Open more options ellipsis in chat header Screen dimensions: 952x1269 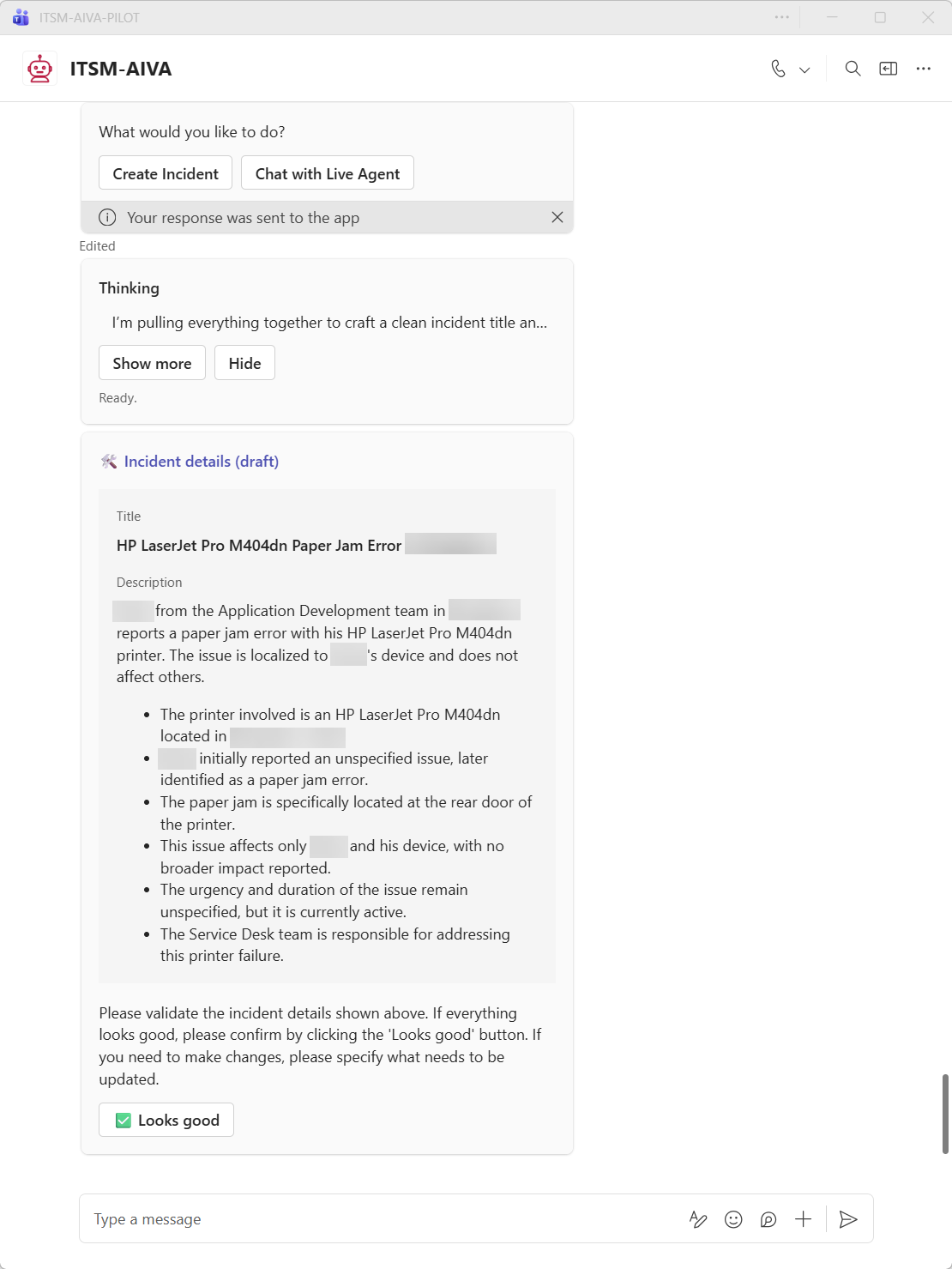pyautogui.click(x=924, y=69)
